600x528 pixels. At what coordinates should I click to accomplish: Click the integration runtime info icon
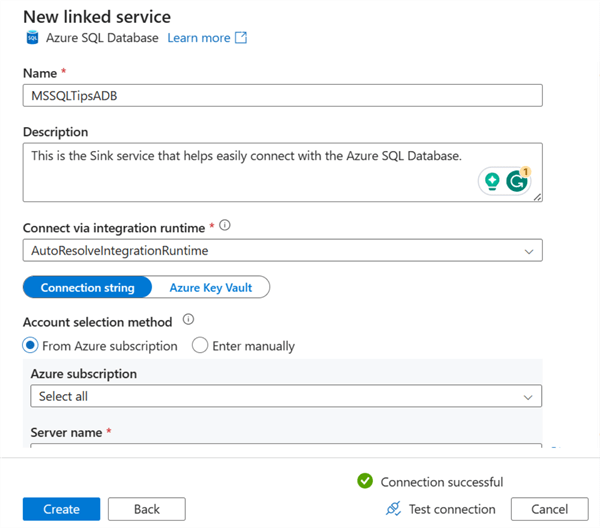(225, 225)
